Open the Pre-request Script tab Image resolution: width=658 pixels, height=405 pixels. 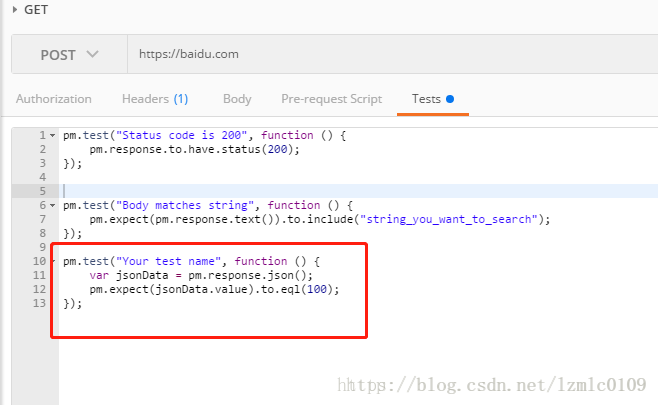coord(332,99)
